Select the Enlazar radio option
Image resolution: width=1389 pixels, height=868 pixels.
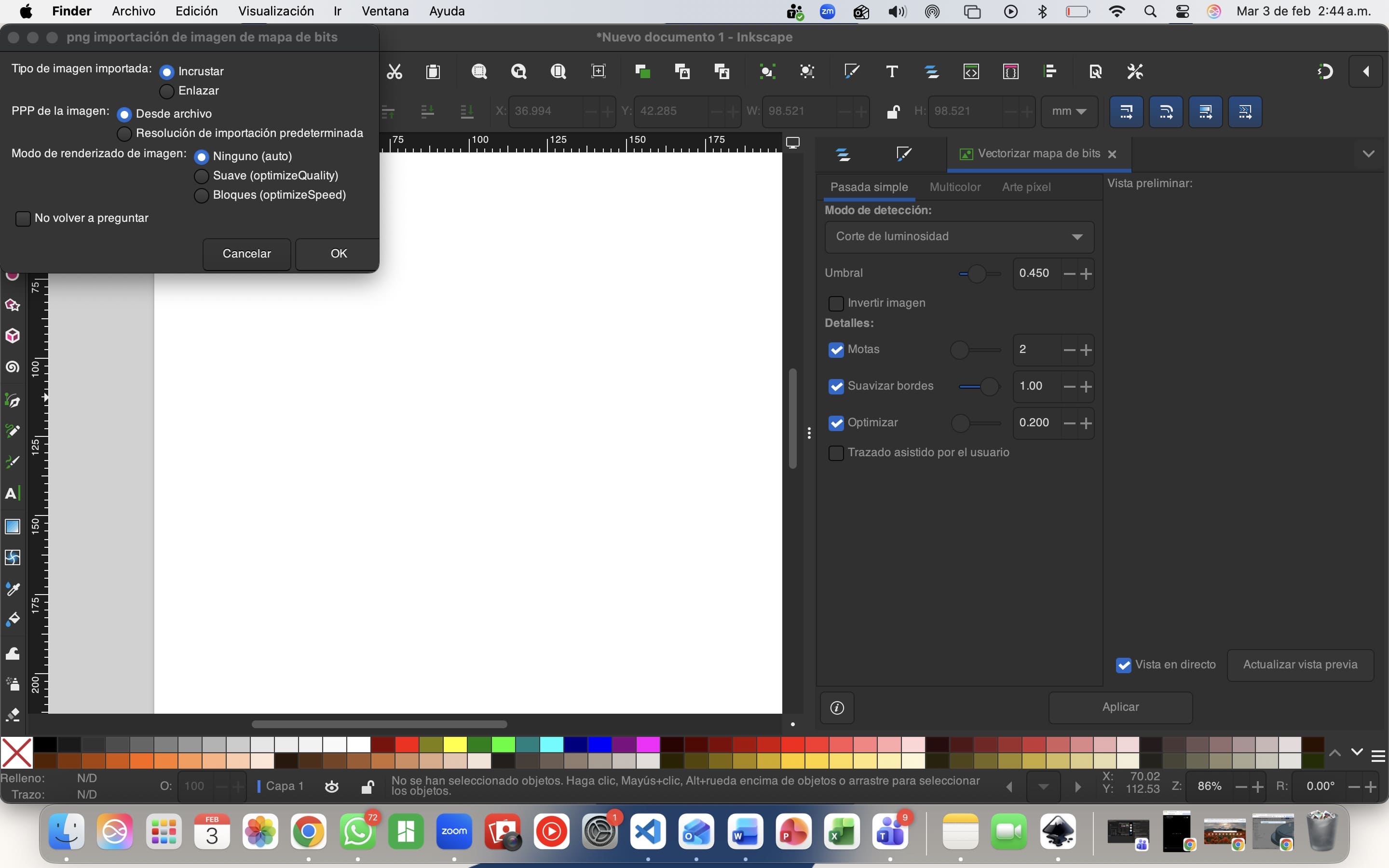(166, 91)
